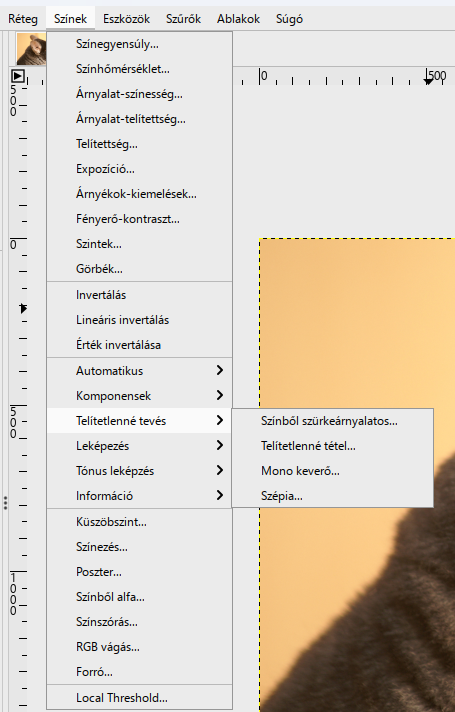The image size is (455, 712).
Task: Open Árnyalat-telítettség... dialog
Action: (139, 119)
